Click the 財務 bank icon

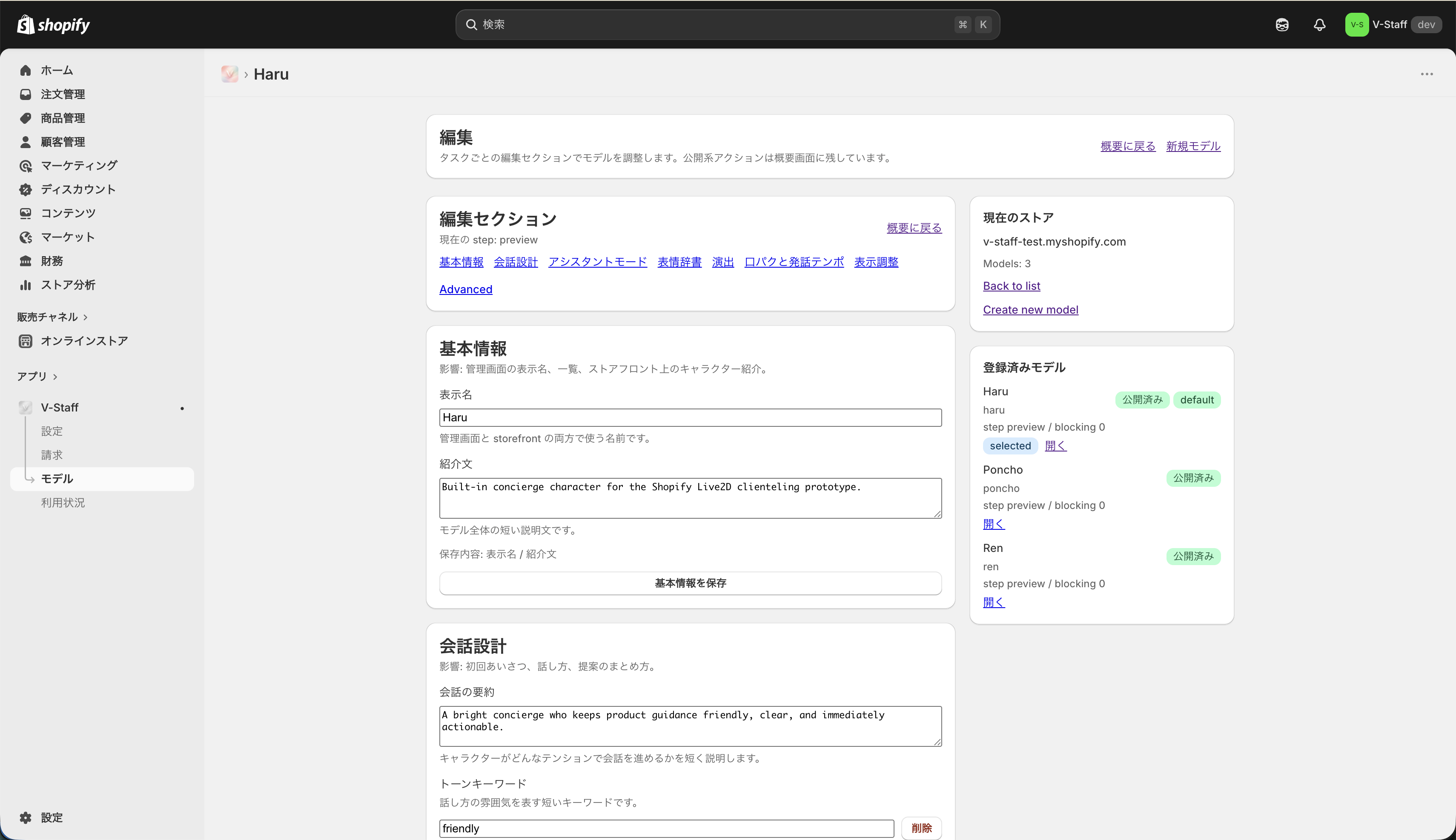coord(26,261)
